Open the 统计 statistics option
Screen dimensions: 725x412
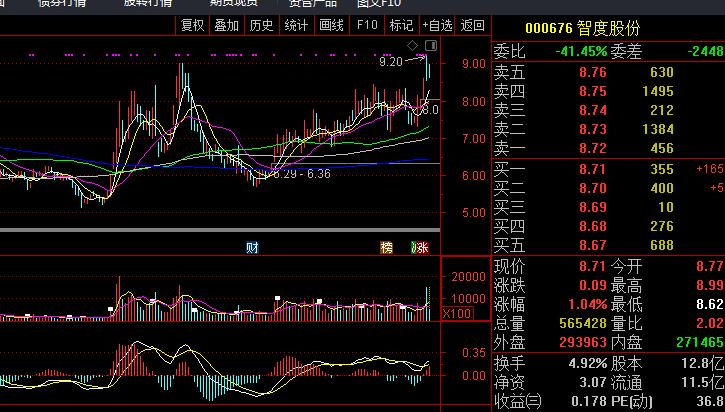(x=296, y=25)
